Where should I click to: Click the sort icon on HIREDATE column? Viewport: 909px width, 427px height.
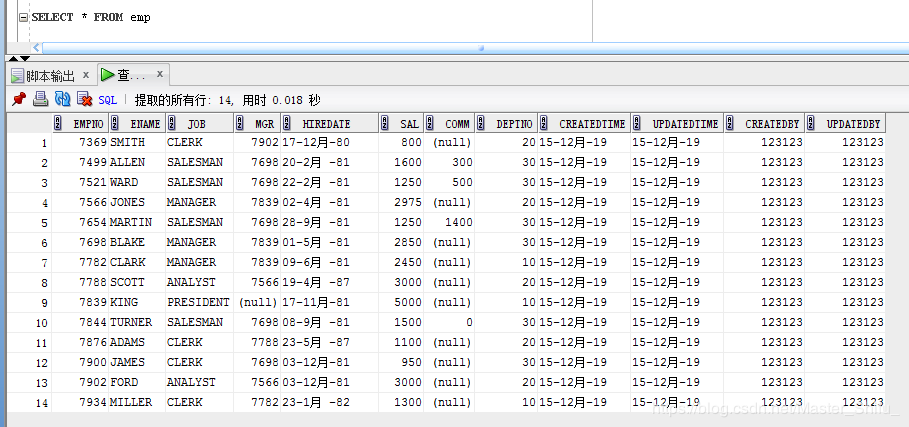coord(286,123)
